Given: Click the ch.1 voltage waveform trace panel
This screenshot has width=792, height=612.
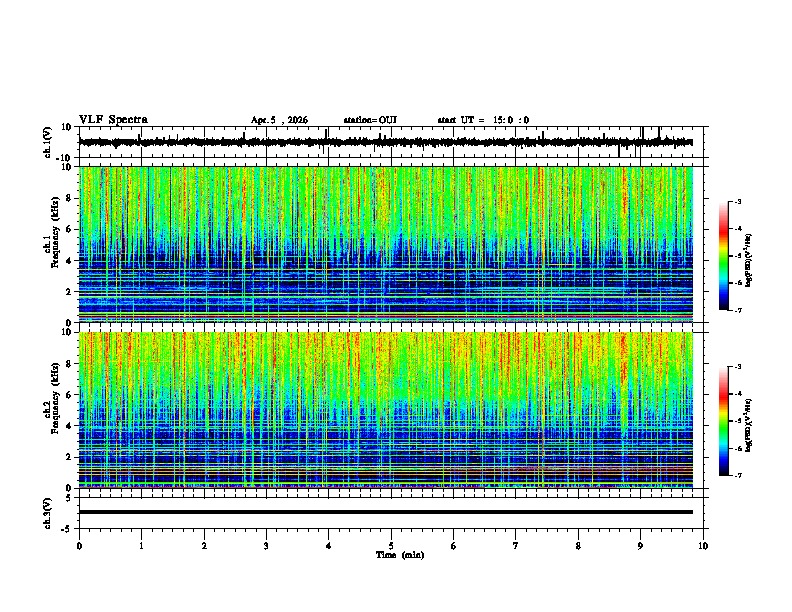Looking at the screenshot, I should coord(391,142).
